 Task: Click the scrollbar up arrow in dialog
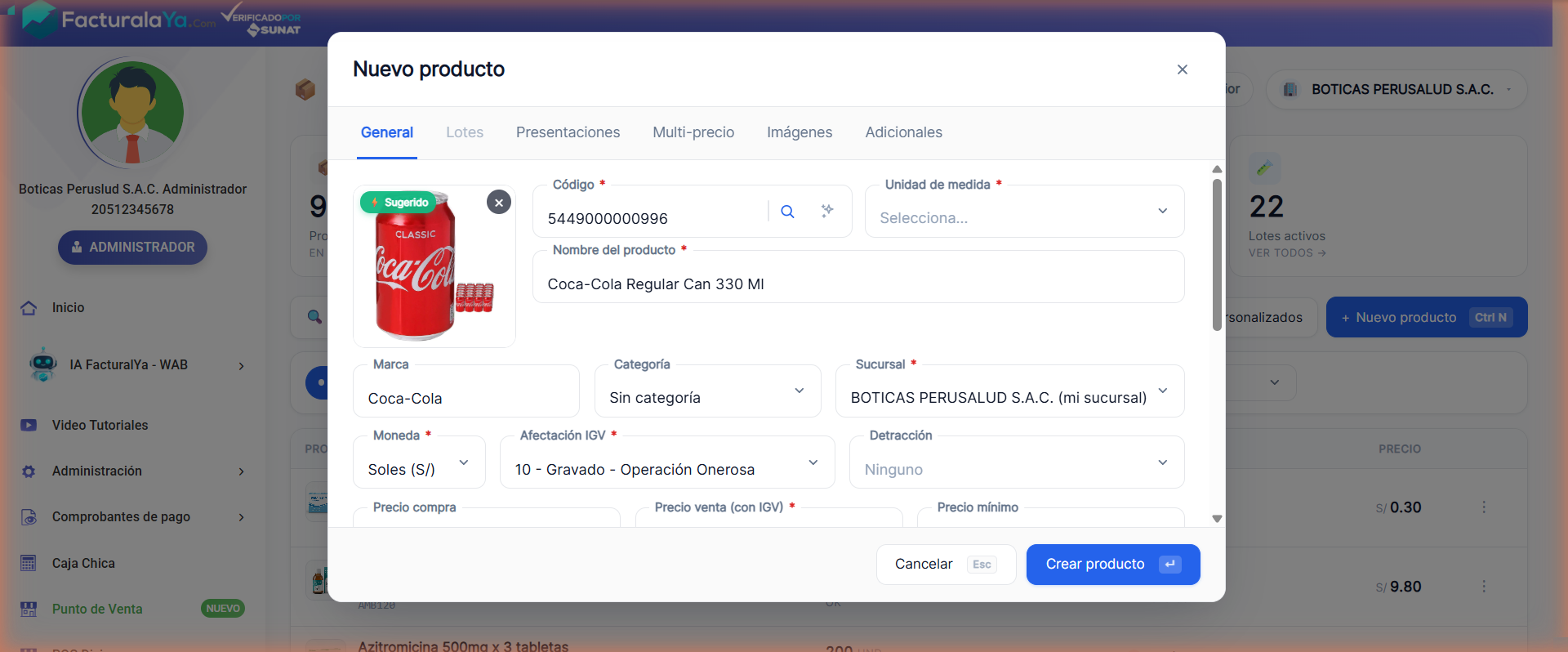click(x=1217, y=169)
